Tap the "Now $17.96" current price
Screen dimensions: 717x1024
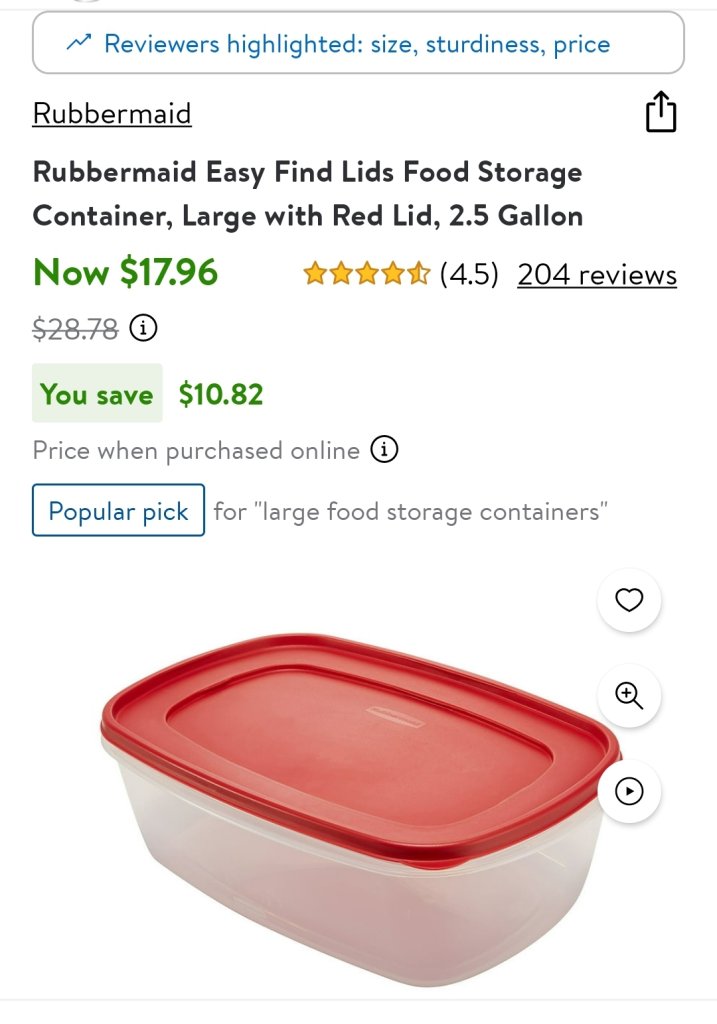coord(126,272)
